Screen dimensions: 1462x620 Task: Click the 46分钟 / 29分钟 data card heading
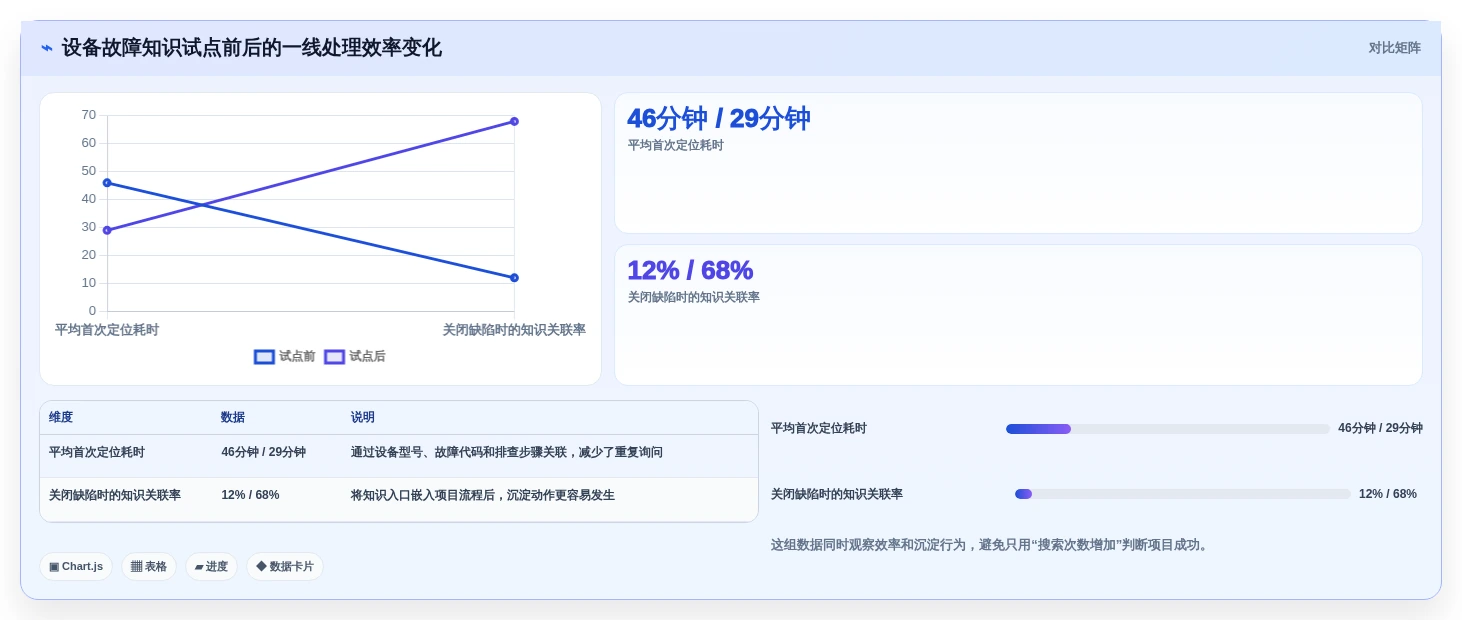tap(719, 119)
